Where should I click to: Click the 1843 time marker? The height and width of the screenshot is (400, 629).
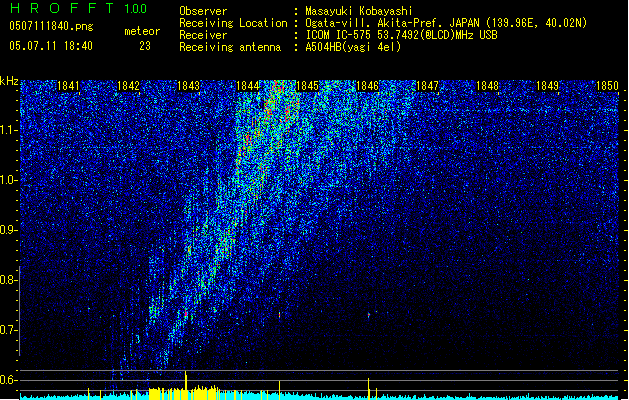coord(188,86)
